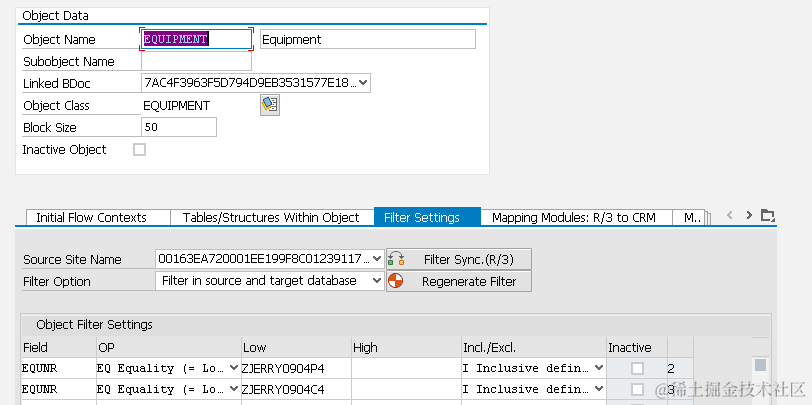This screenshot has width=812, height=405.
Task: Click High cell in ZJERRY0904C4 row
Action: (406, 389)
